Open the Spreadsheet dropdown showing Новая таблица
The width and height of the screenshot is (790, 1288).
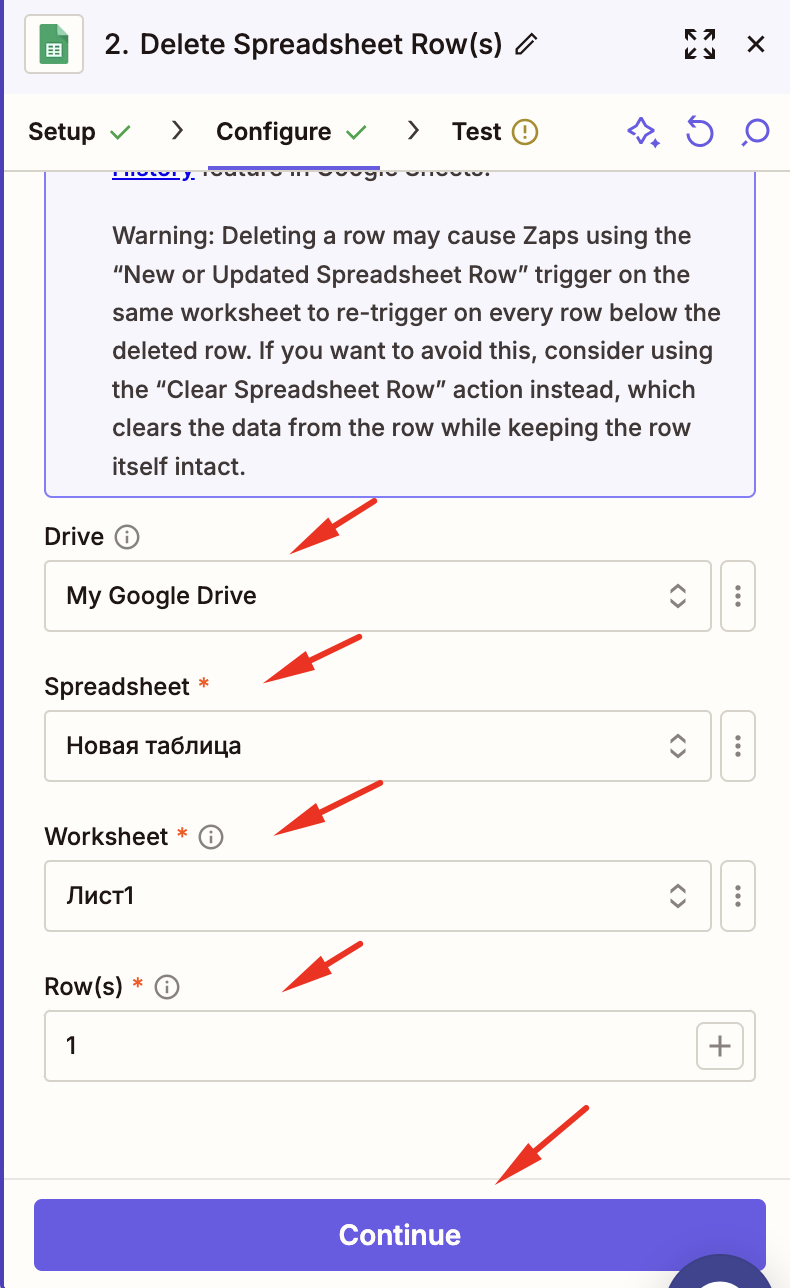click(x=377, y=746)
